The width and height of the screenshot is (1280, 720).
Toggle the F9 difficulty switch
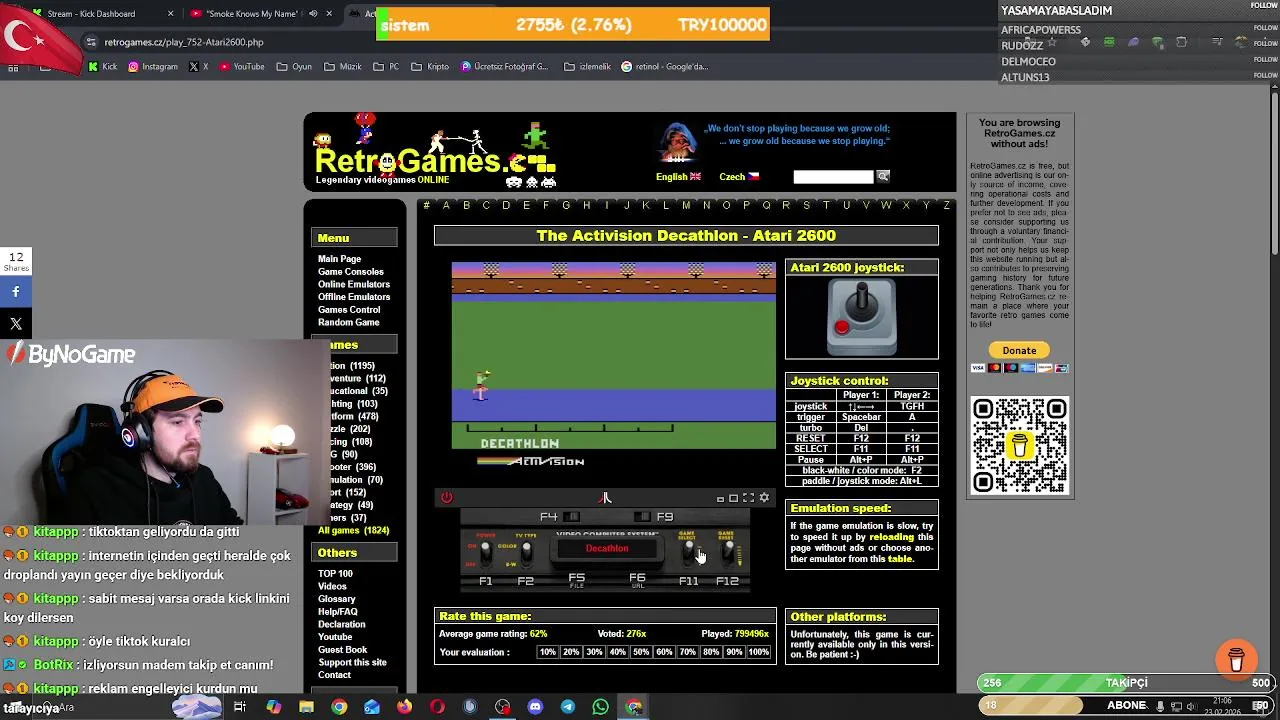tap(642, 517)
